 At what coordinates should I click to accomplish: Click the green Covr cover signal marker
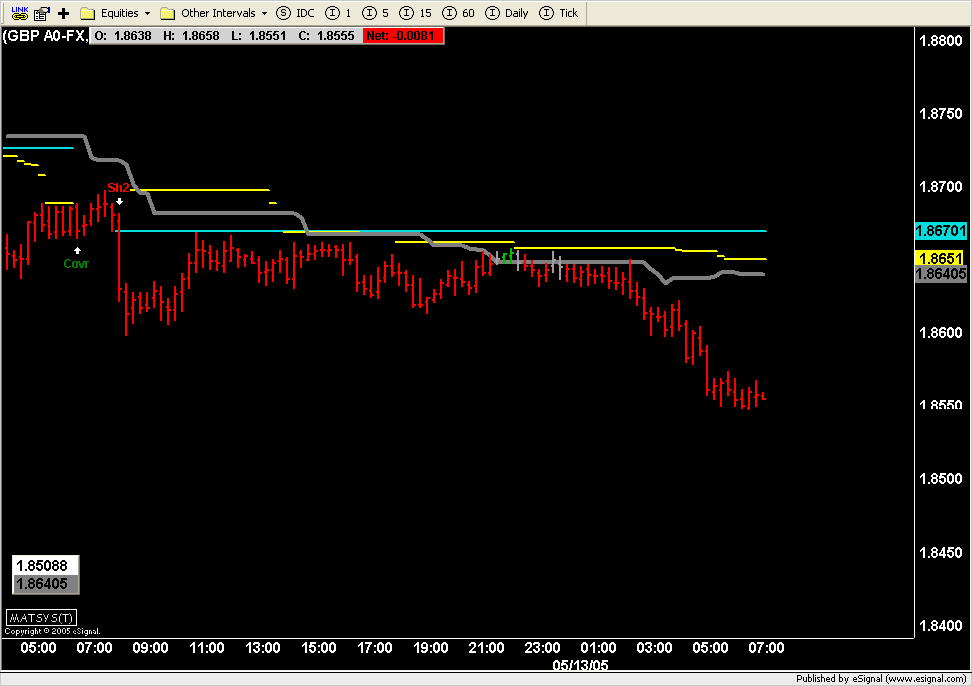click(x=76, y=263)
